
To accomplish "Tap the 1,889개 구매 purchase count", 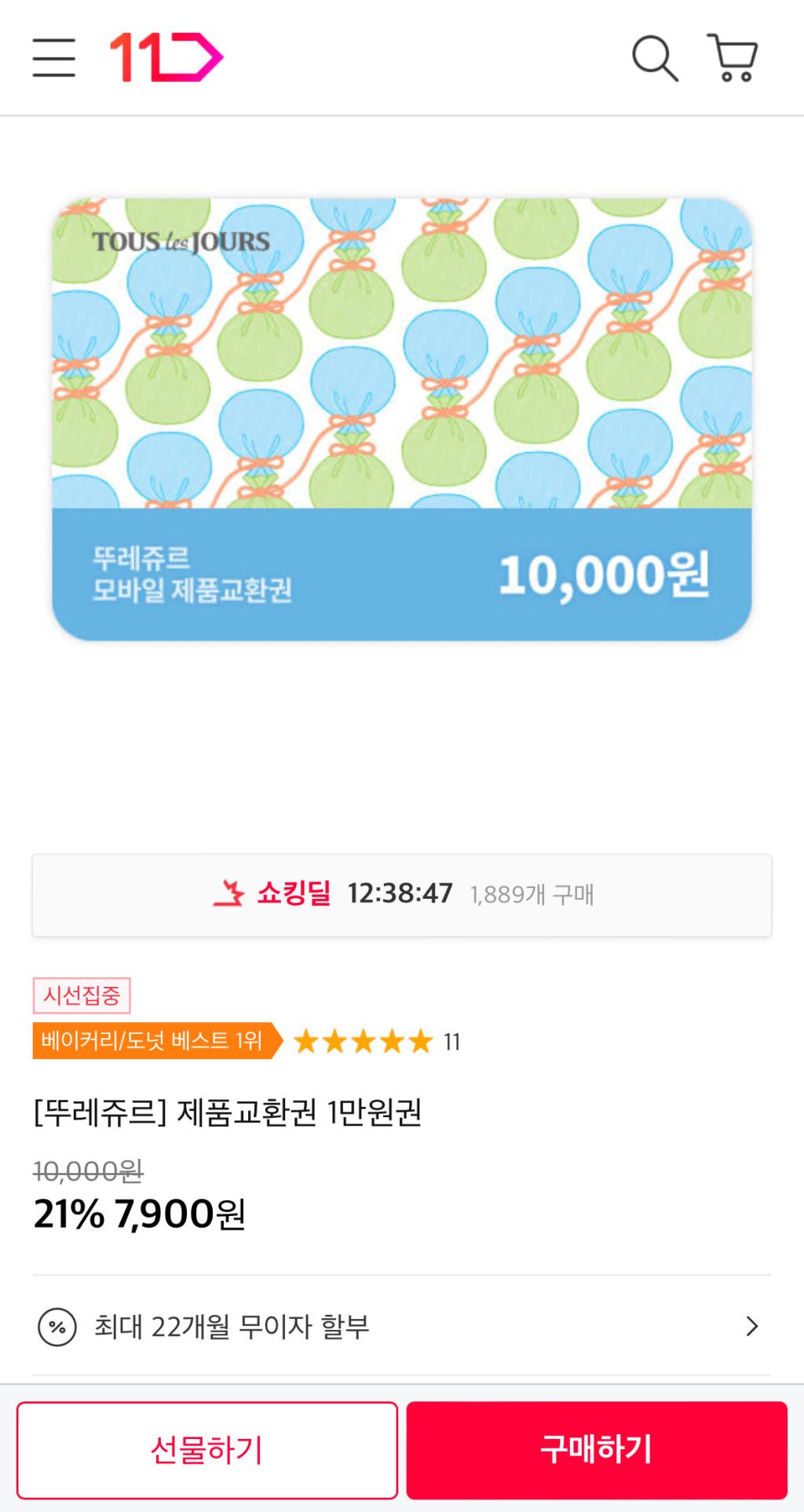I will (532, 895).
